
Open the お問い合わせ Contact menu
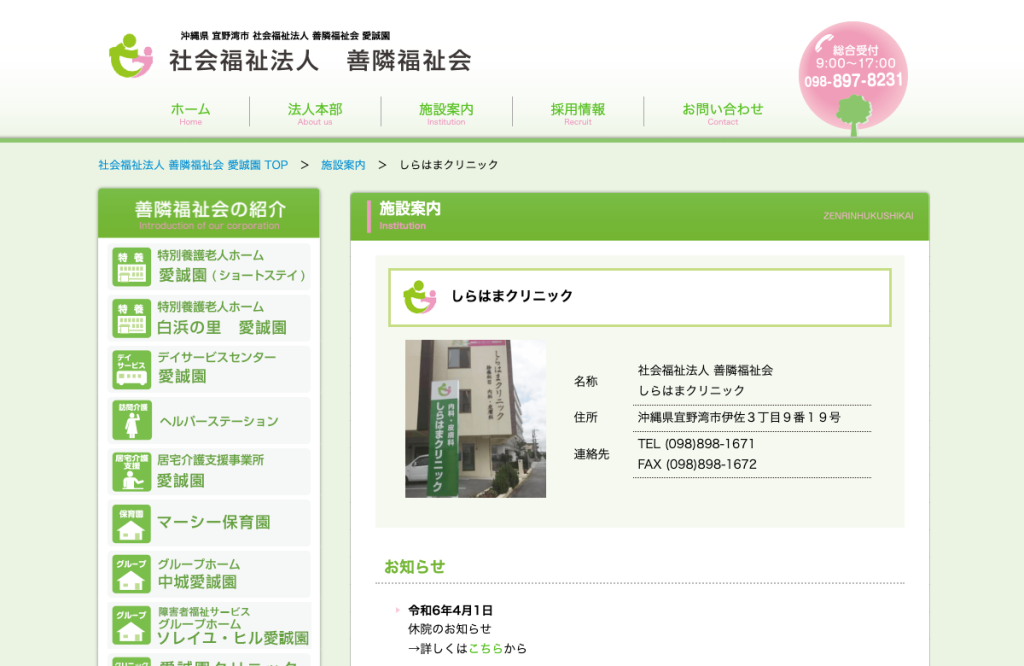(722, 113)
